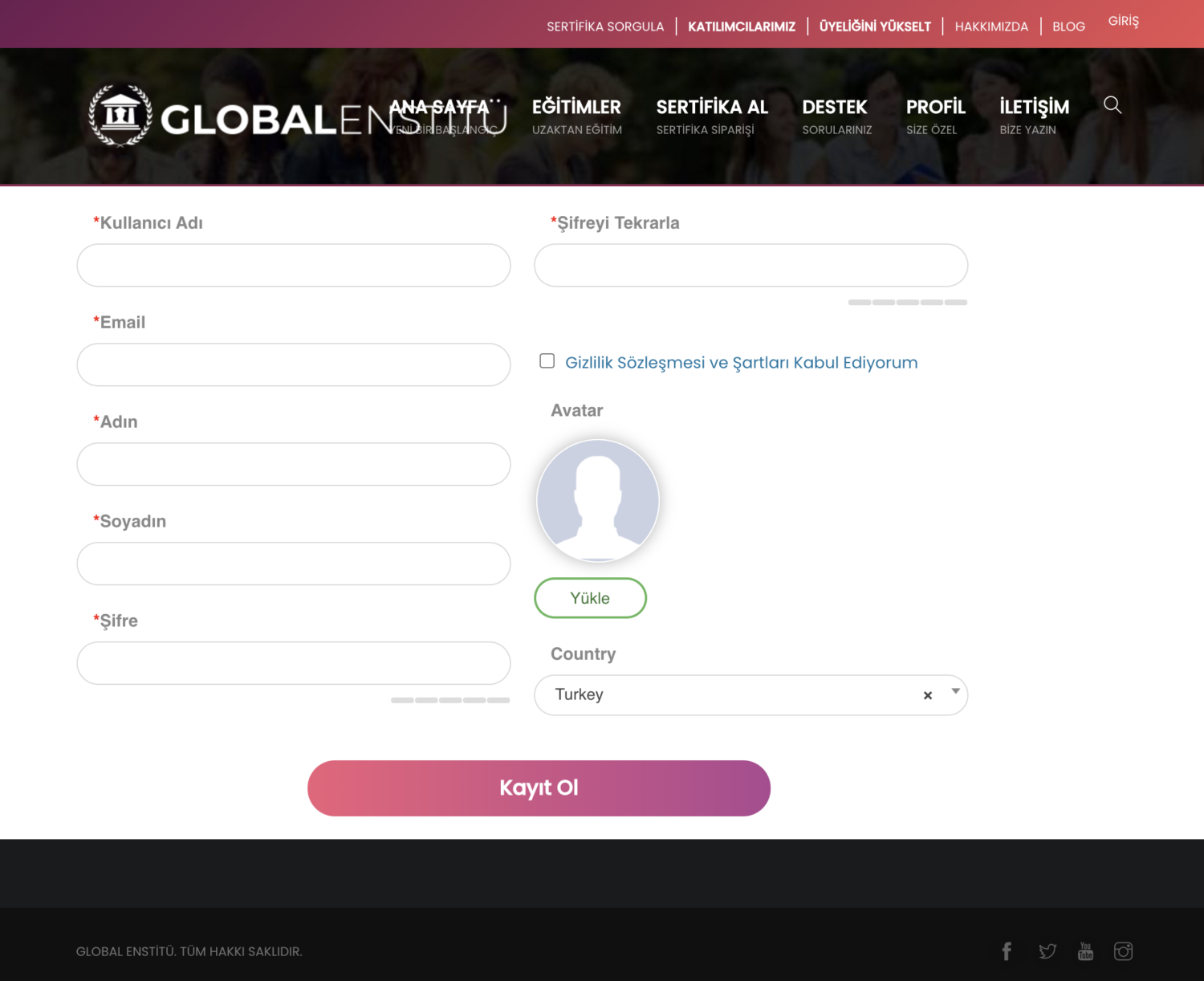
Task: Focus the Kullanıcı Adı input field
Action: point(294,266)
